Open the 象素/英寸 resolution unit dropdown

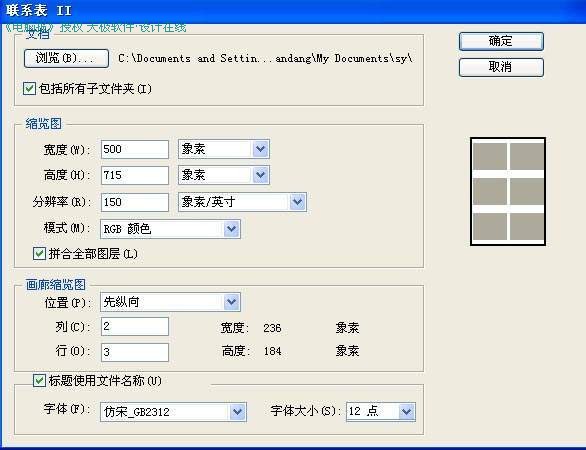(x=243, y=202)
